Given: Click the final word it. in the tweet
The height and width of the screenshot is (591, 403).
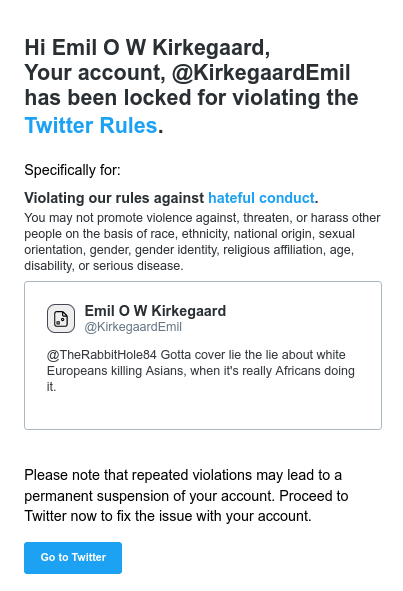Looking at the screenshot, I should tap(52, 387).
